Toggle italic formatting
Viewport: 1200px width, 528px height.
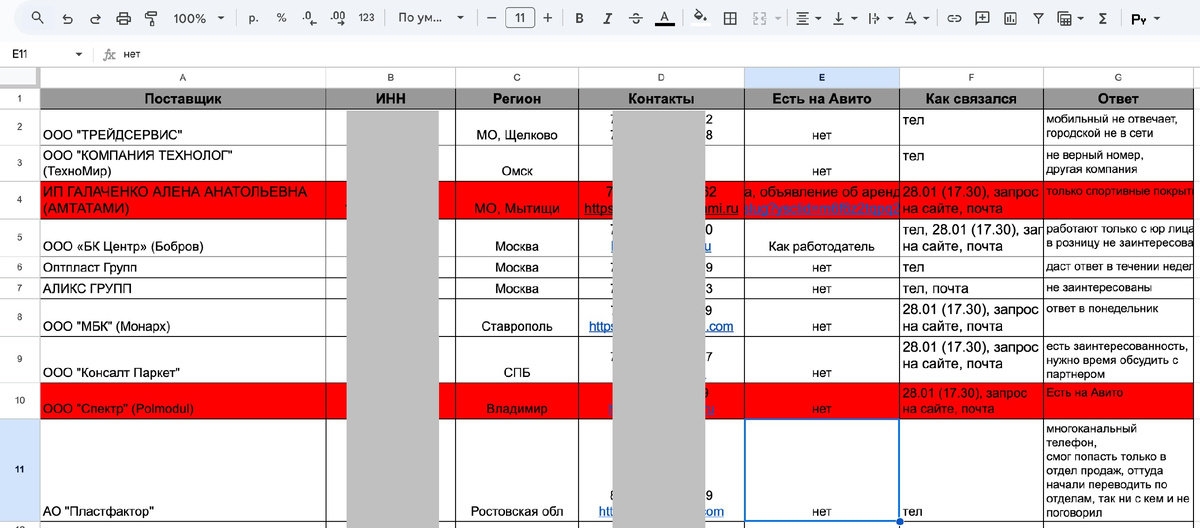click(608, 18)
